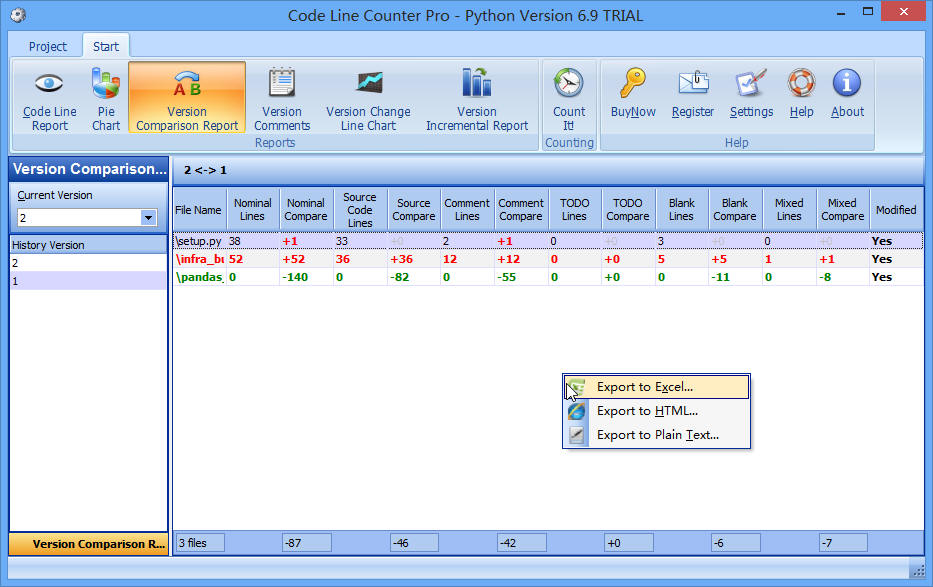Choose Export to Plain Text... menu entry
Image resolution: width=933 pixels, height=587 pixels.
[656, 435]
